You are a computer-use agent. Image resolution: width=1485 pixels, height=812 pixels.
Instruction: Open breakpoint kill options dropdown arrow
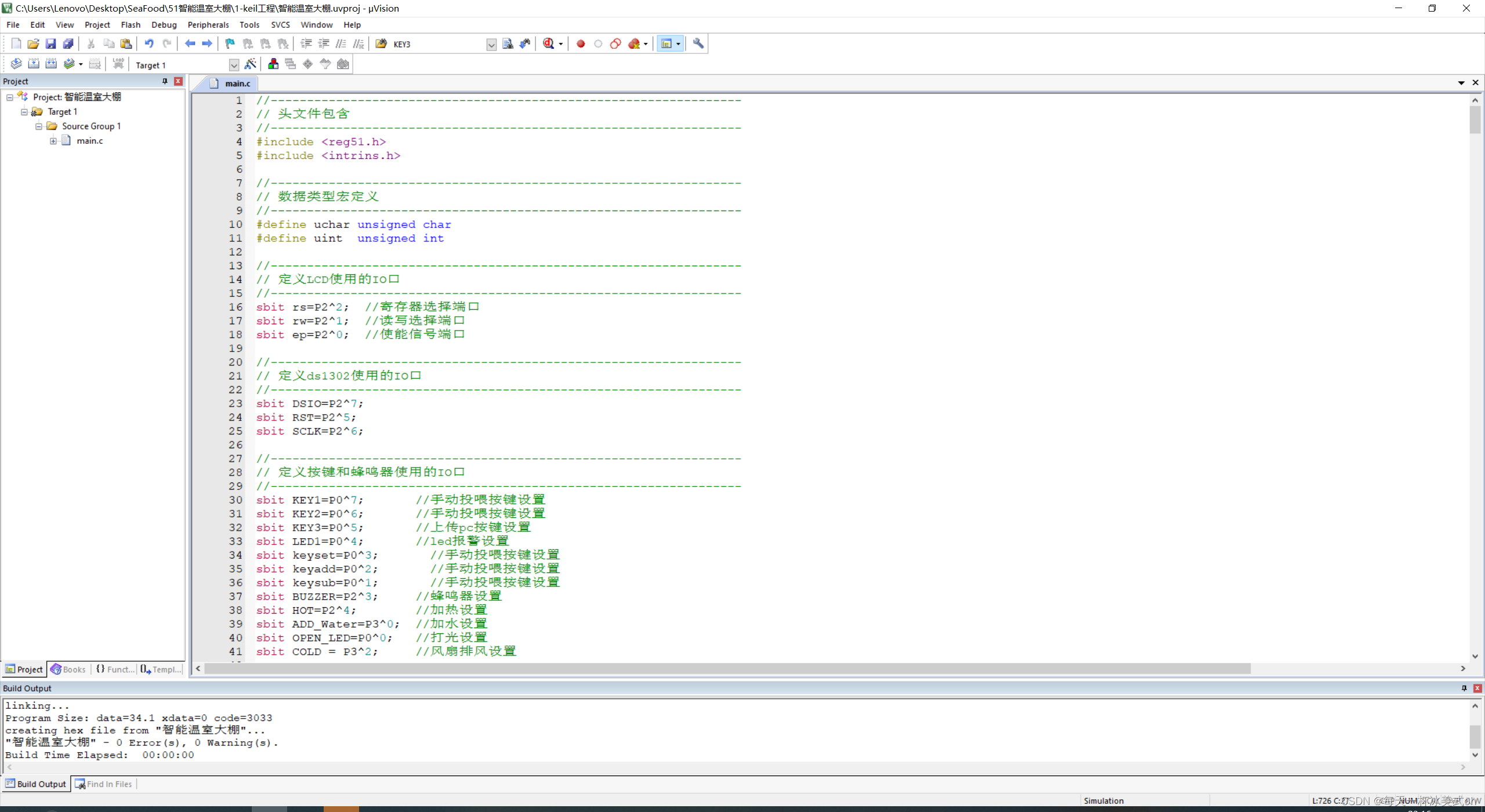point(646,44)
